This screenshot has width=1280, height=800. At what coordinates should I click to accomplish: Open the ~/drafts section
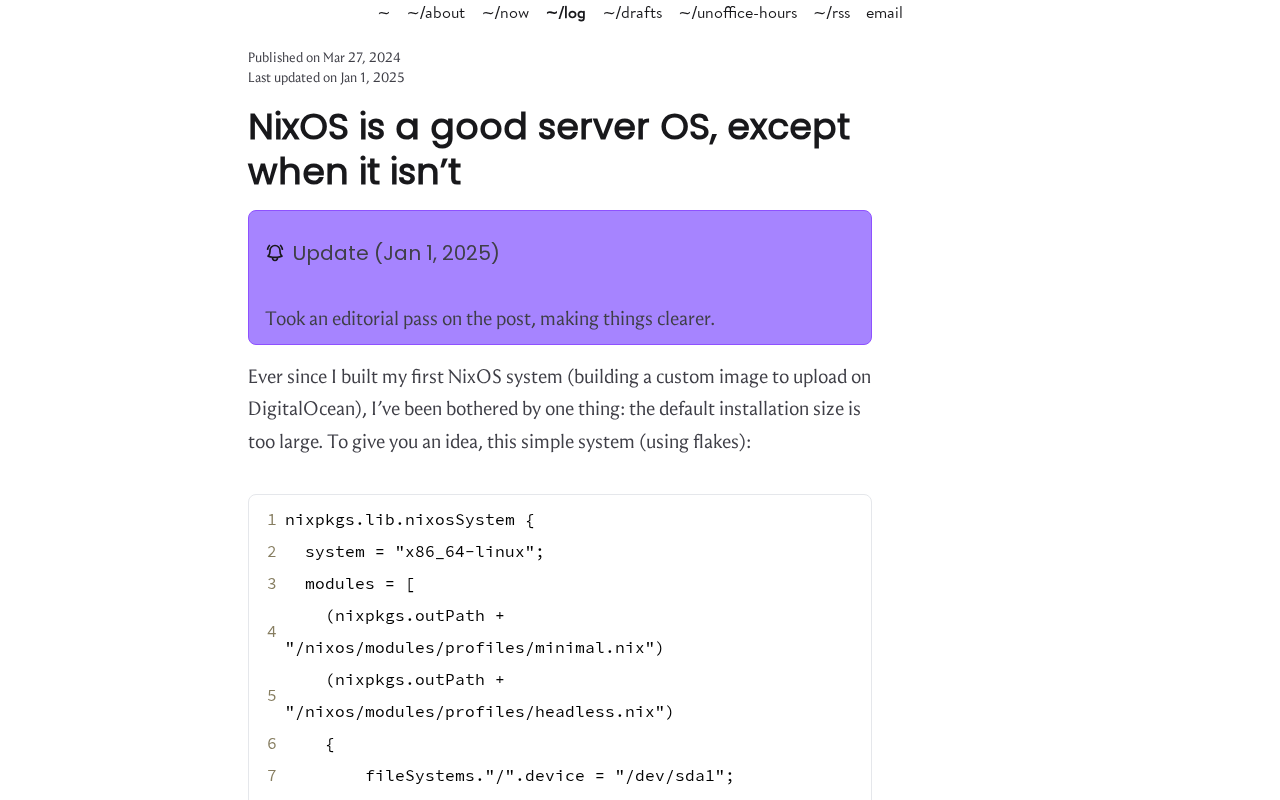coord(632,12)
